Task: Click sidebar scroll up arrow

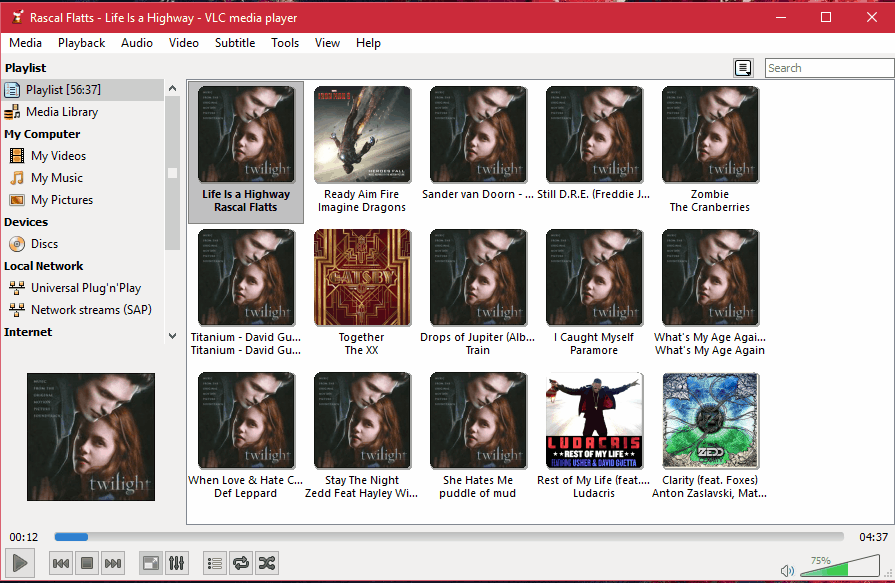Action: pyautogui.click(x=172, y=88)
